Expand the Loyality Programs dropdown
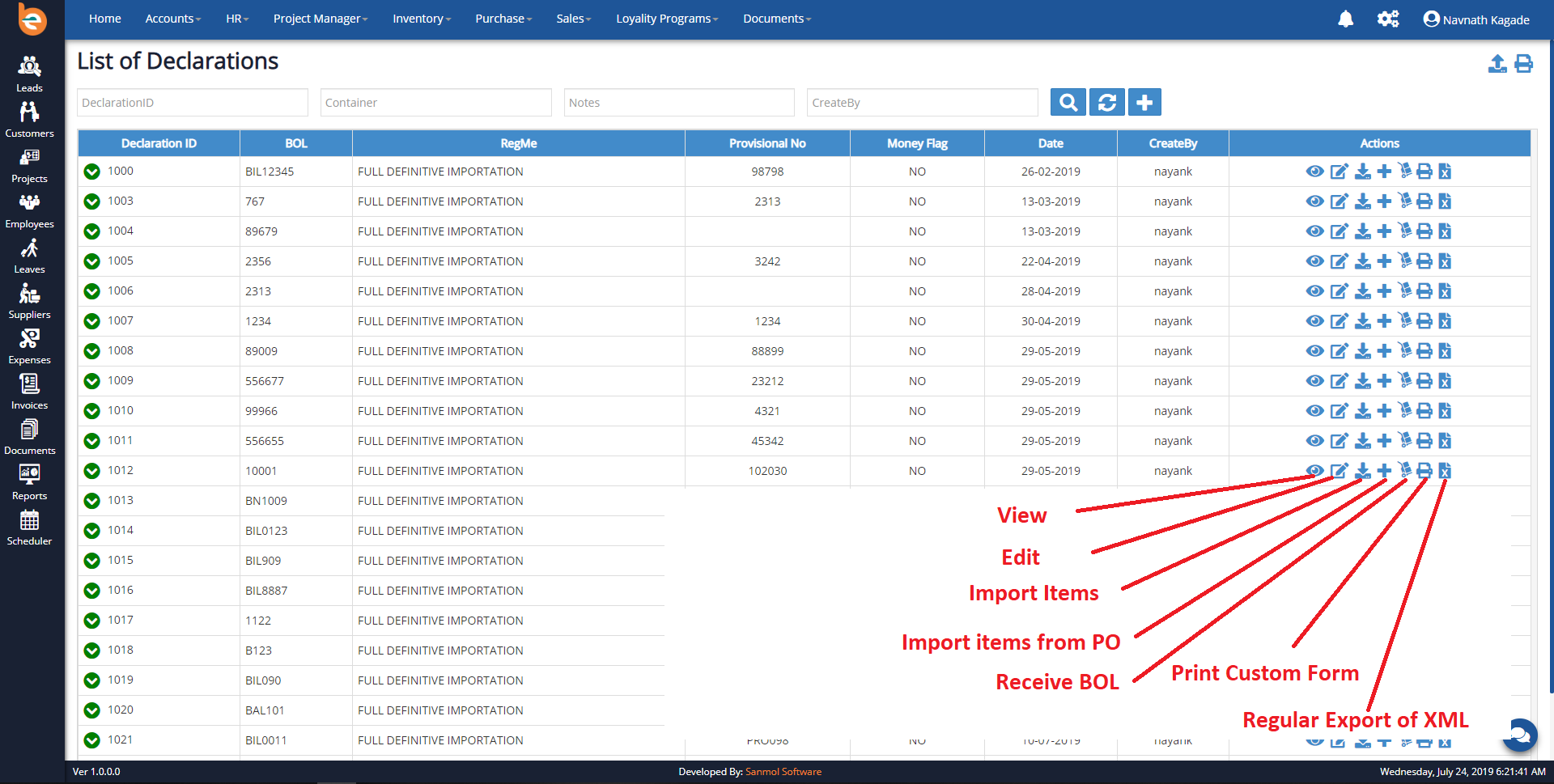 click(667, 19)
